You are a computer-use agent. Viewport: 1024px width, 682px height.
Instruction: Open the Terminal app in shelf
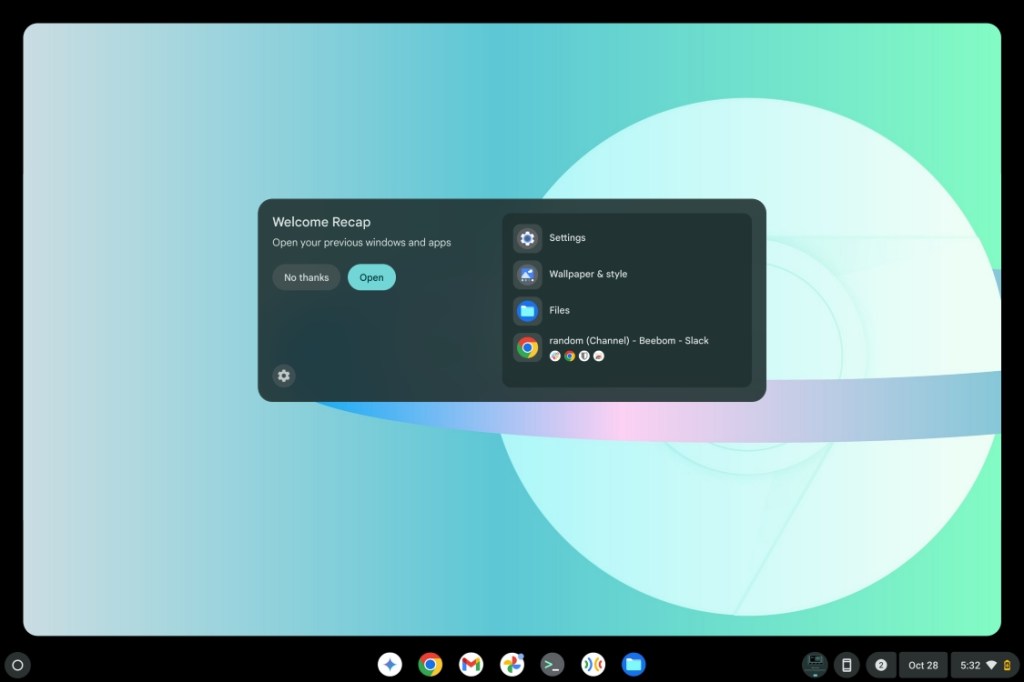(552, 664)
